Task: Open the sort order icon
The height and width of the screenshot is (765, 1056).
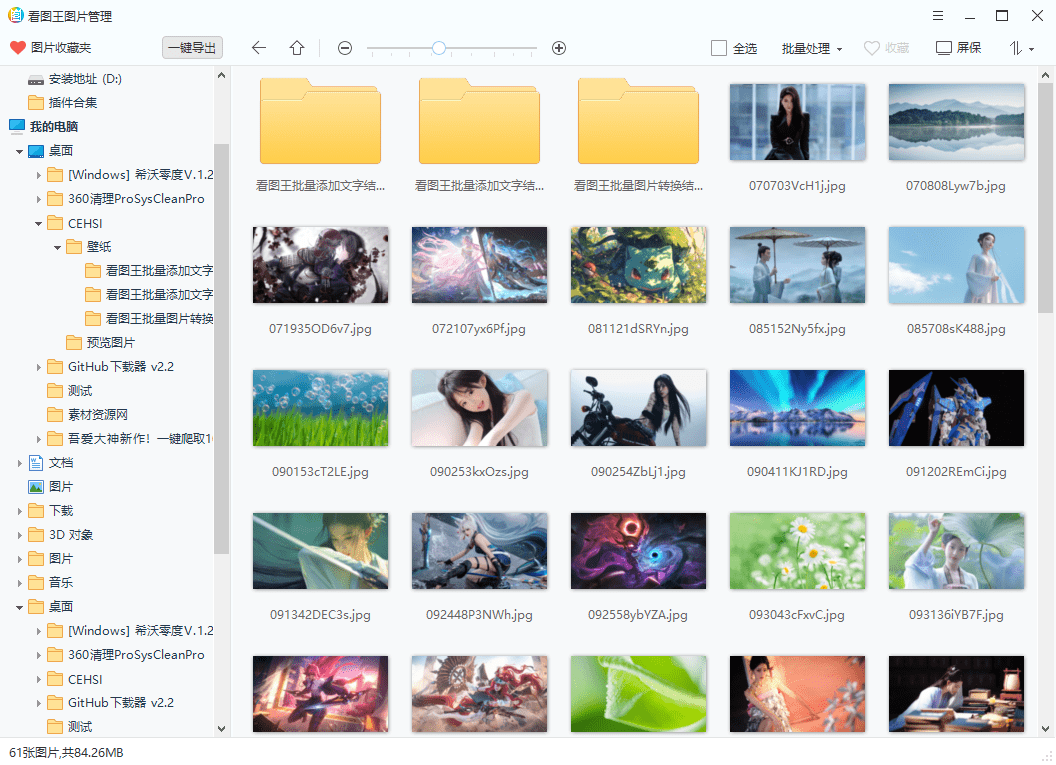Action: (x=1019, y=47)
